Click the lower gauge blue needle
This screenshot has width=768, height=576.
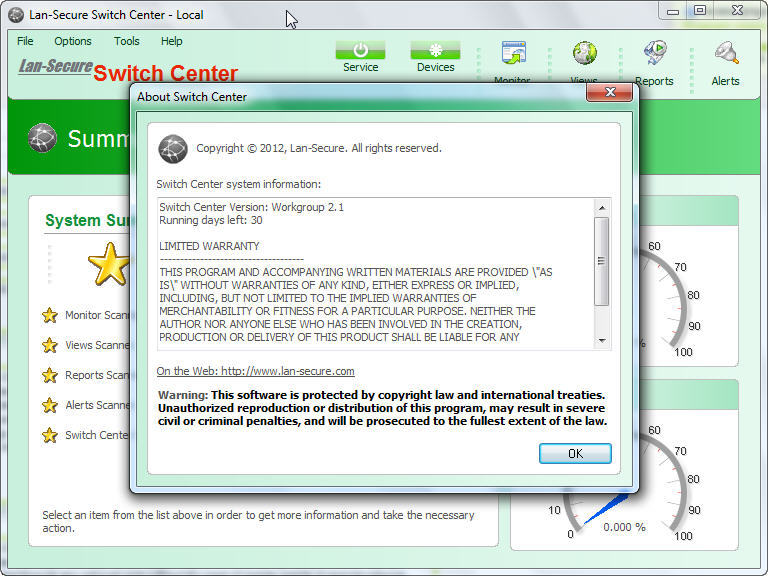[606, 509]
